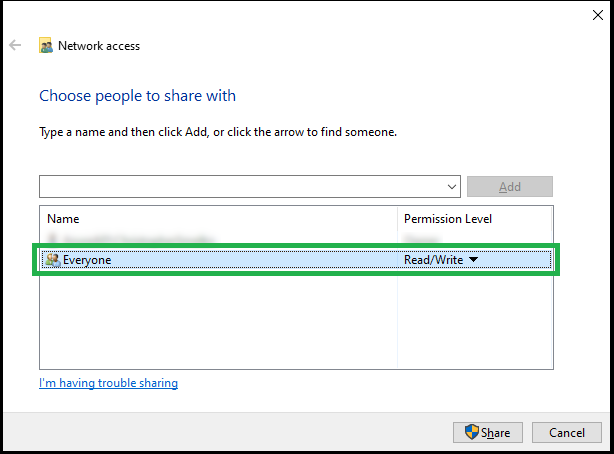Click the Permission Level column header
The image size is (614, 454).
click(448, 219)
